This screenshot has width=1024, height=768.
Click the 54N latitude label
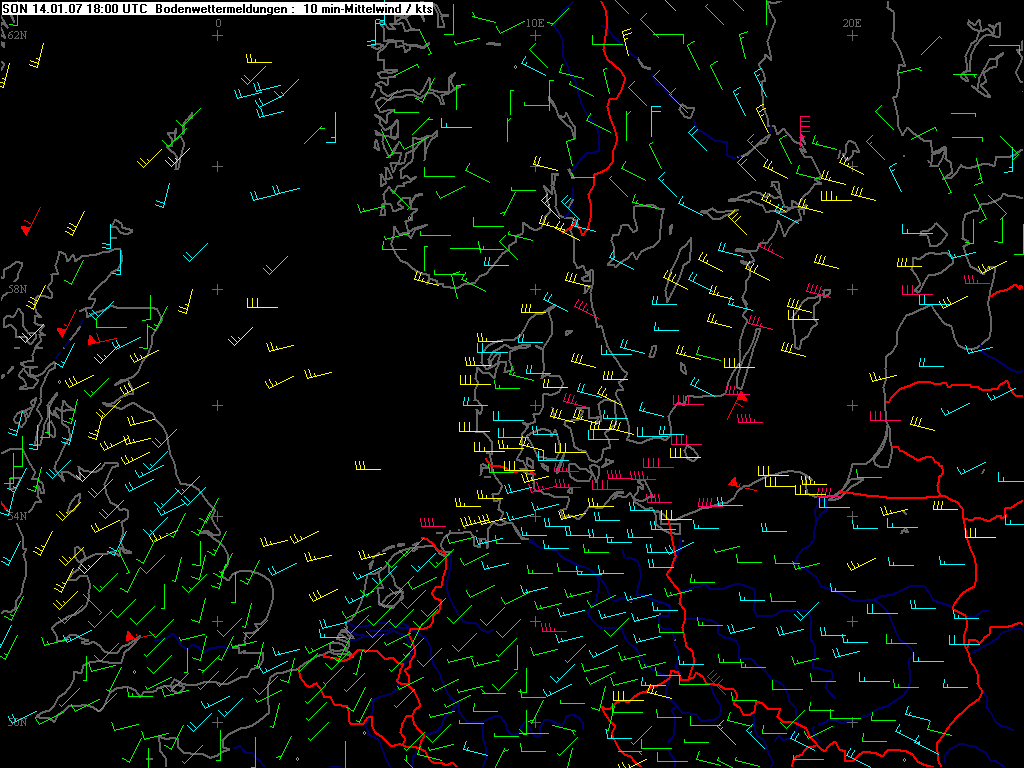pos(17,516)
